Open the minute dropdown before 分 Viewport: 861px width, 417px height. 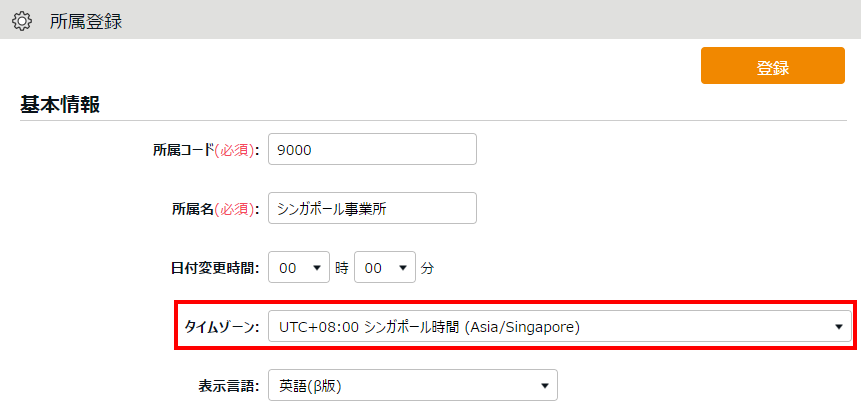(x=384, y=267)
